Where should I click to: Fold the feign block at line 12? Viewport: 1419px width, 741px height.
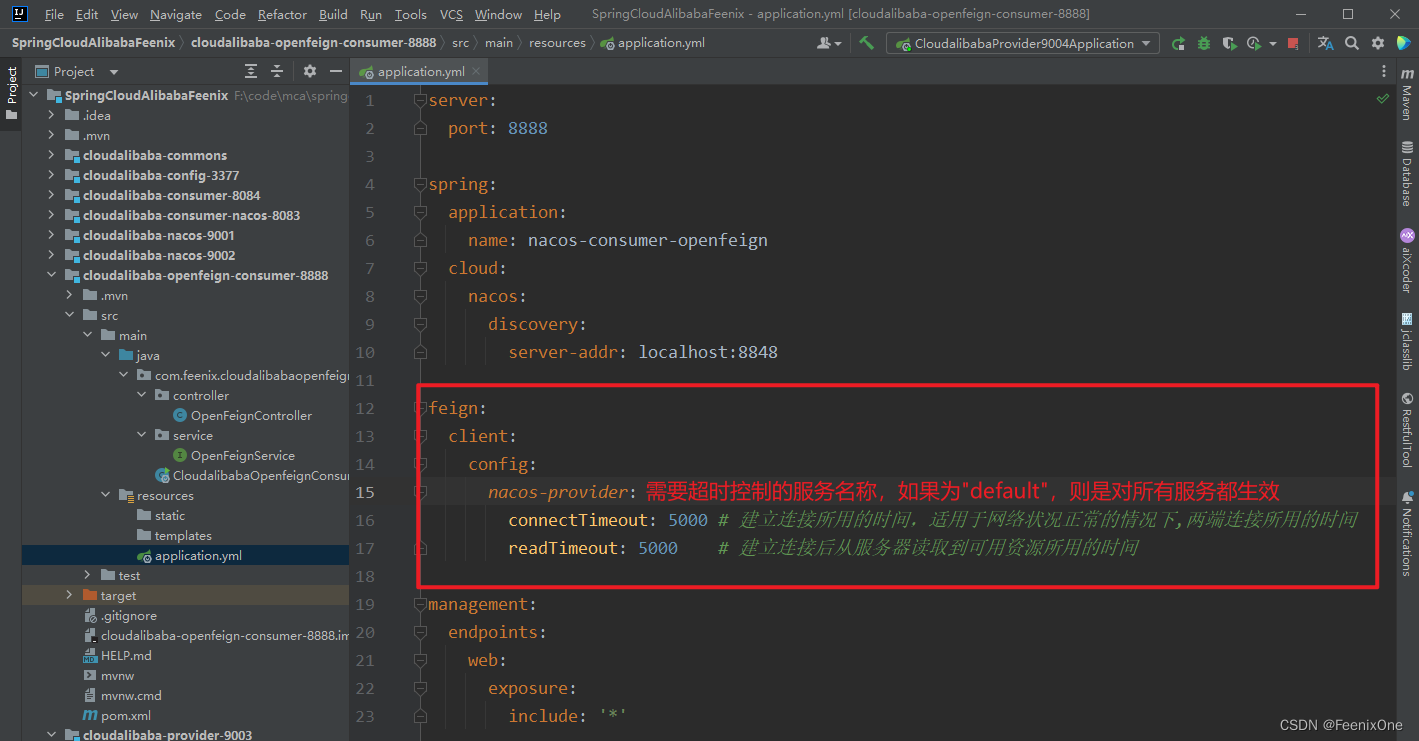(421, 408)
